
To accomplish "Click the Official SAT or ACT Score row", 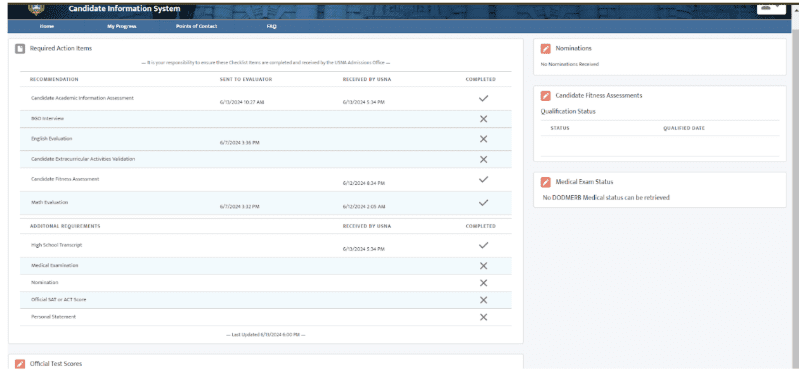I will coord(266,300).
